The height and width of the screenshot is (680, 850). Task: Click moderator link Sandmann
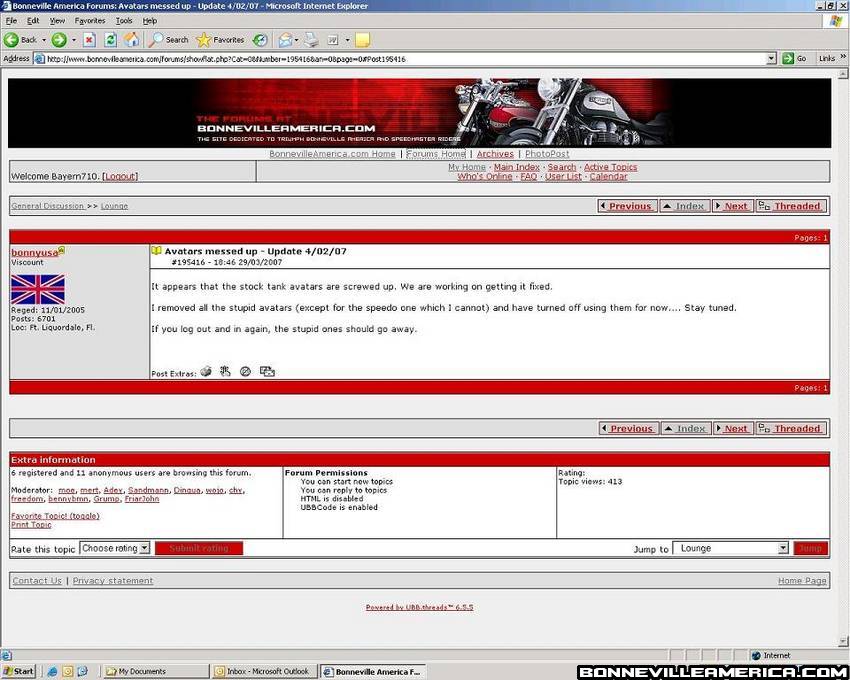click(x=148, y=490)
